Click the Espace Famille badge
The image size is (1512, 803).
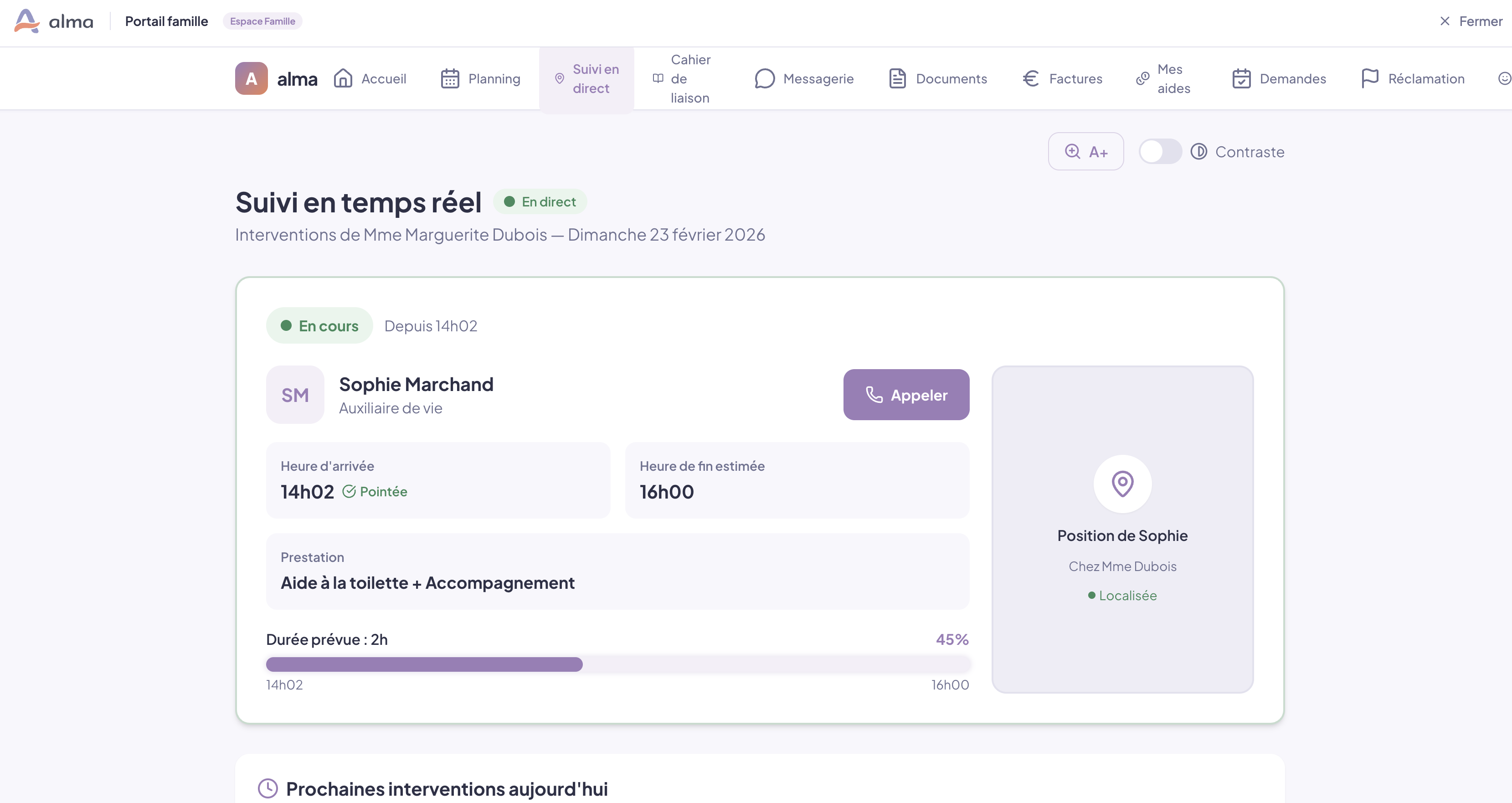tap(262, 21)
